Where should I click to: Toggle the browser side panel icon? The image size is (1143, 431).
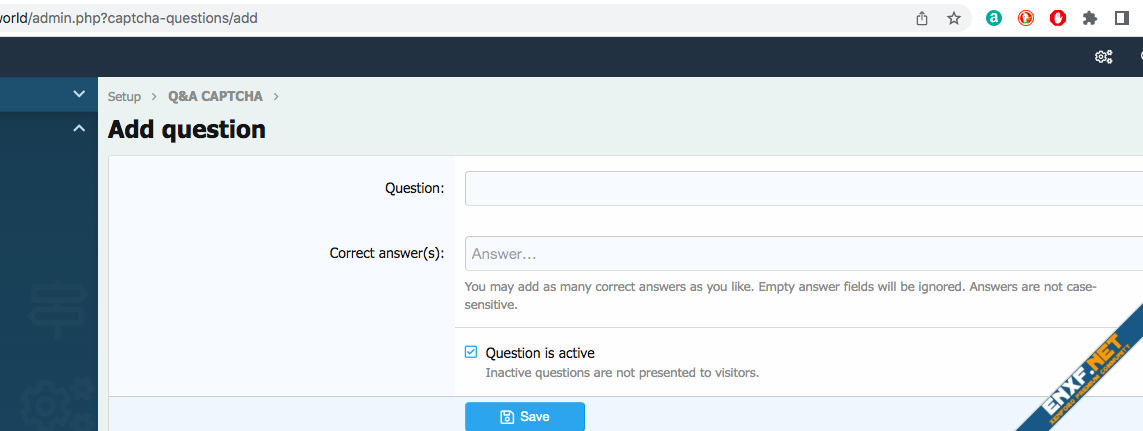pyautogui.click(x=1121, y=18)
